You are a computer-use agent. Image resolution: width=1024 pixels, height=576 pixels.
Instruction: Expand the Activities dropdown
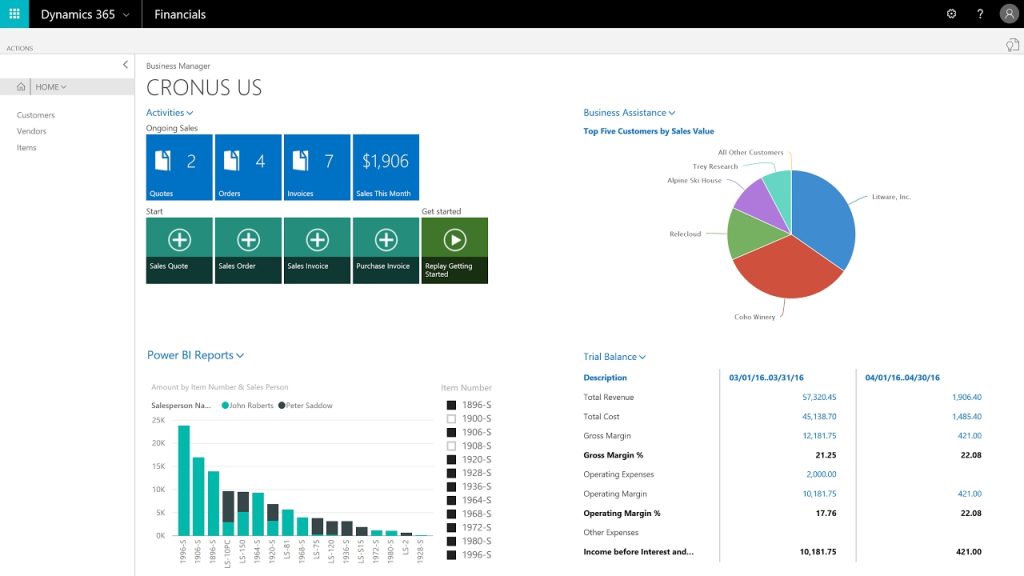pyautogui.click(x=169, y=112)
